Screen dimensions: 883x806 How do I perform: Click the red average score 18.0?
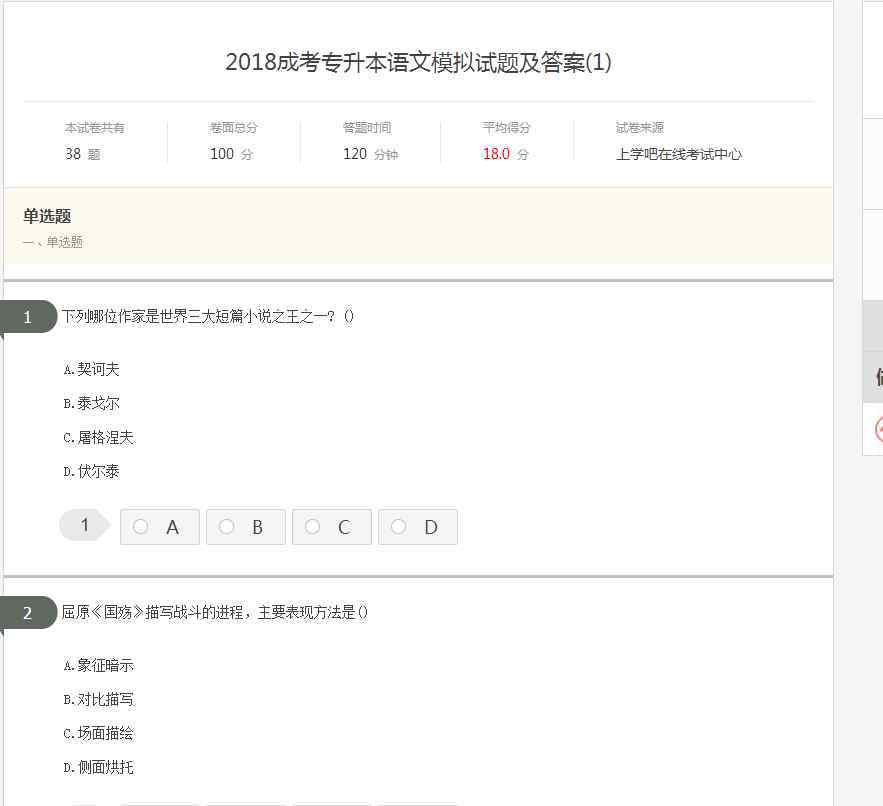496,154
